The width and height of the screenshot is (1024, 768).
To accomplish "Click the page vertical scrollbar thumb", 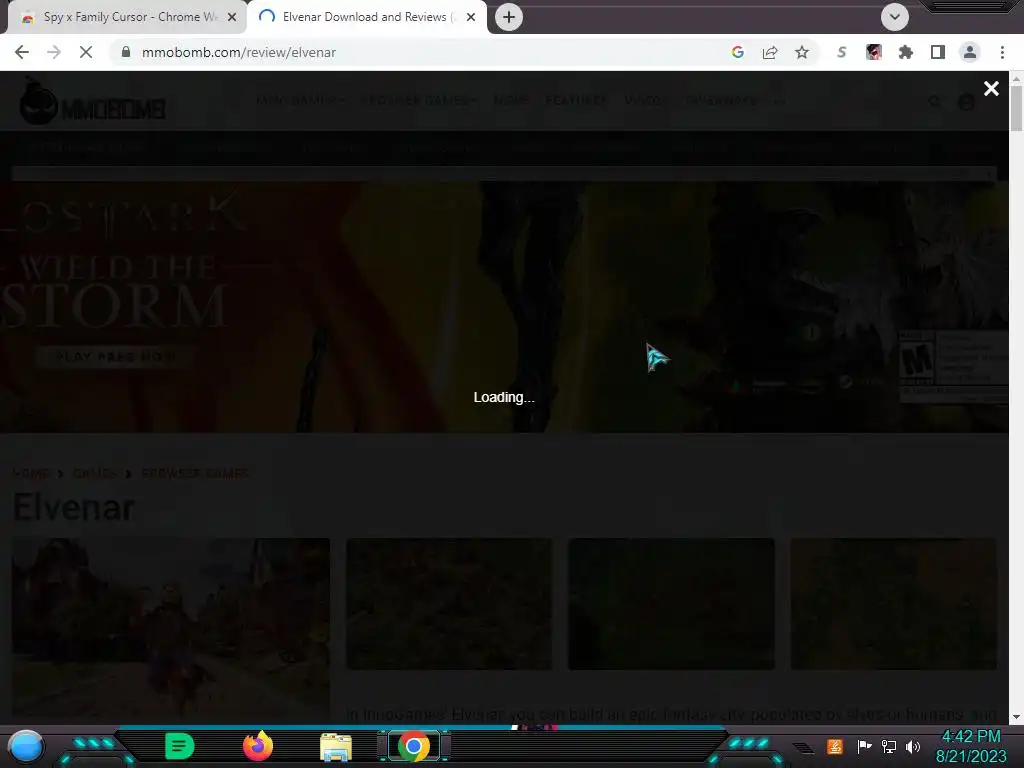I will (x=1016, y=108).
